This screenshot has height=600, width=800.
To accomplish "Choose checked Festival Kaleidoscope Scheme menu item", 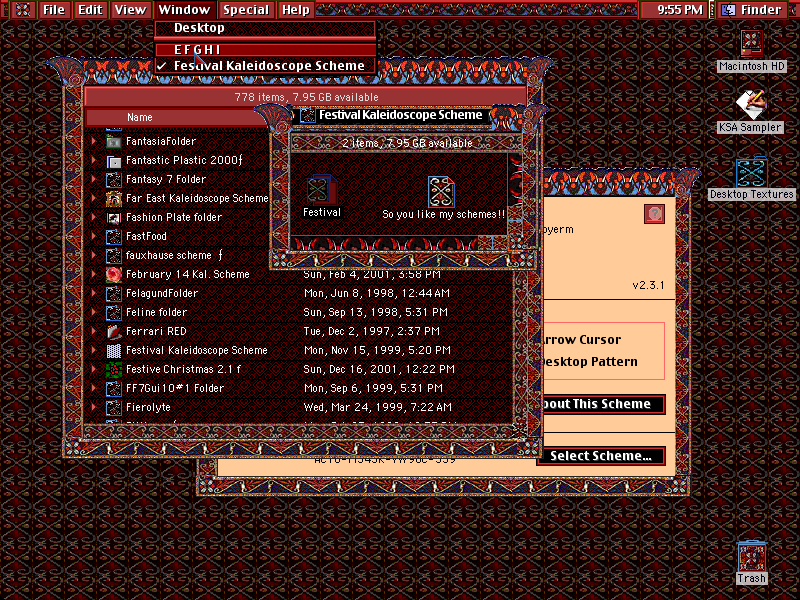I will pyautogui.click(x=265, y=66).
